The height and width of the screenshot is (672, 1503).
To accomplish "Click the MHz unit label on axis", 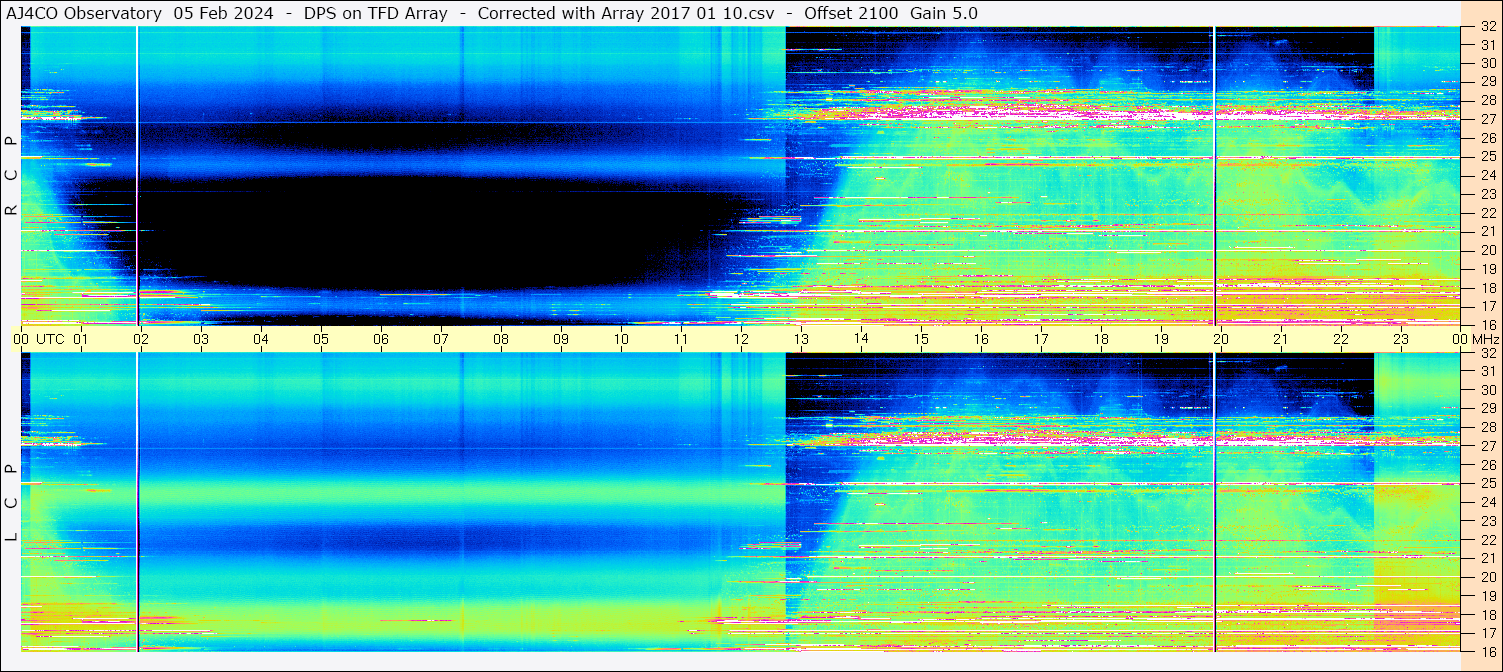I will (x=1485, y=340).
